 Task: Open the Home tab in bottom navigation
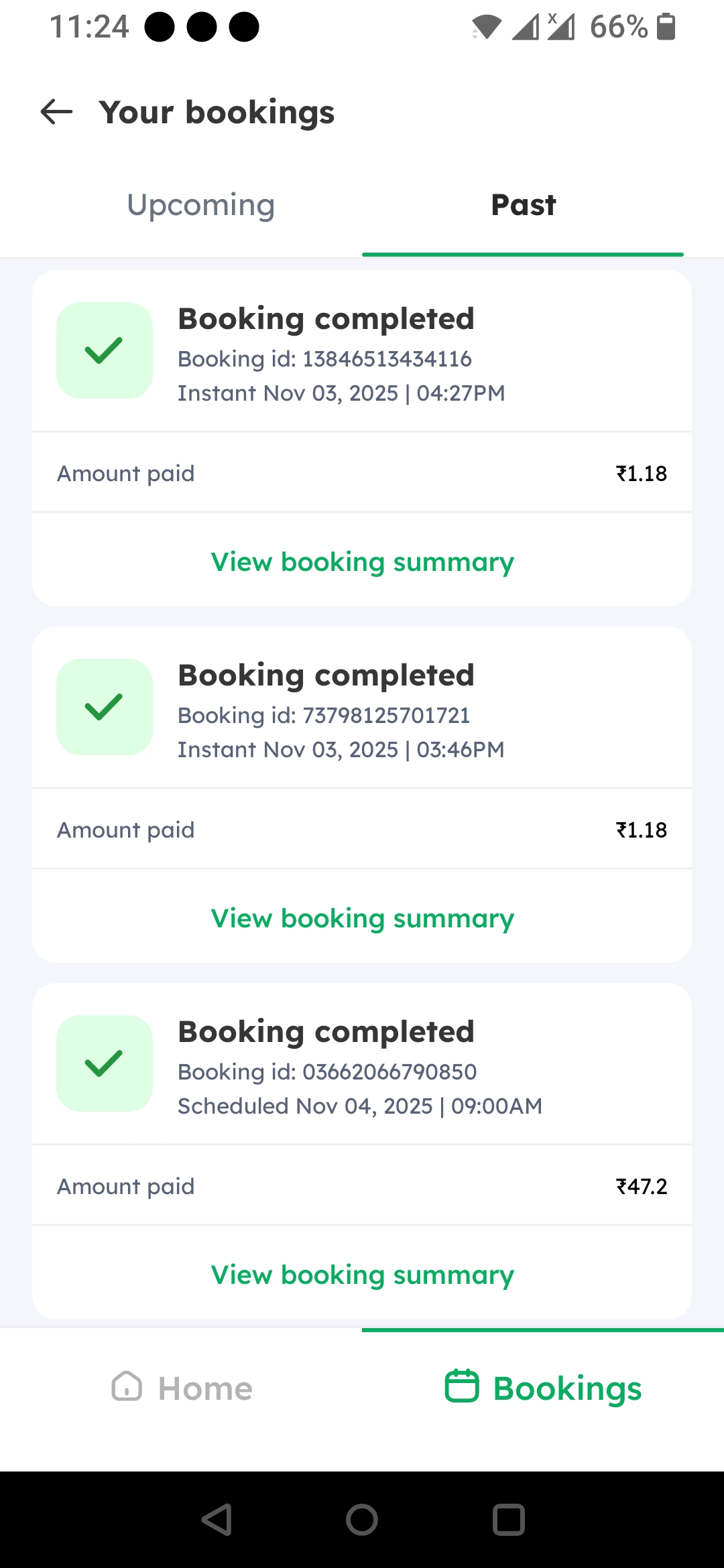[x=182, y=1388]
